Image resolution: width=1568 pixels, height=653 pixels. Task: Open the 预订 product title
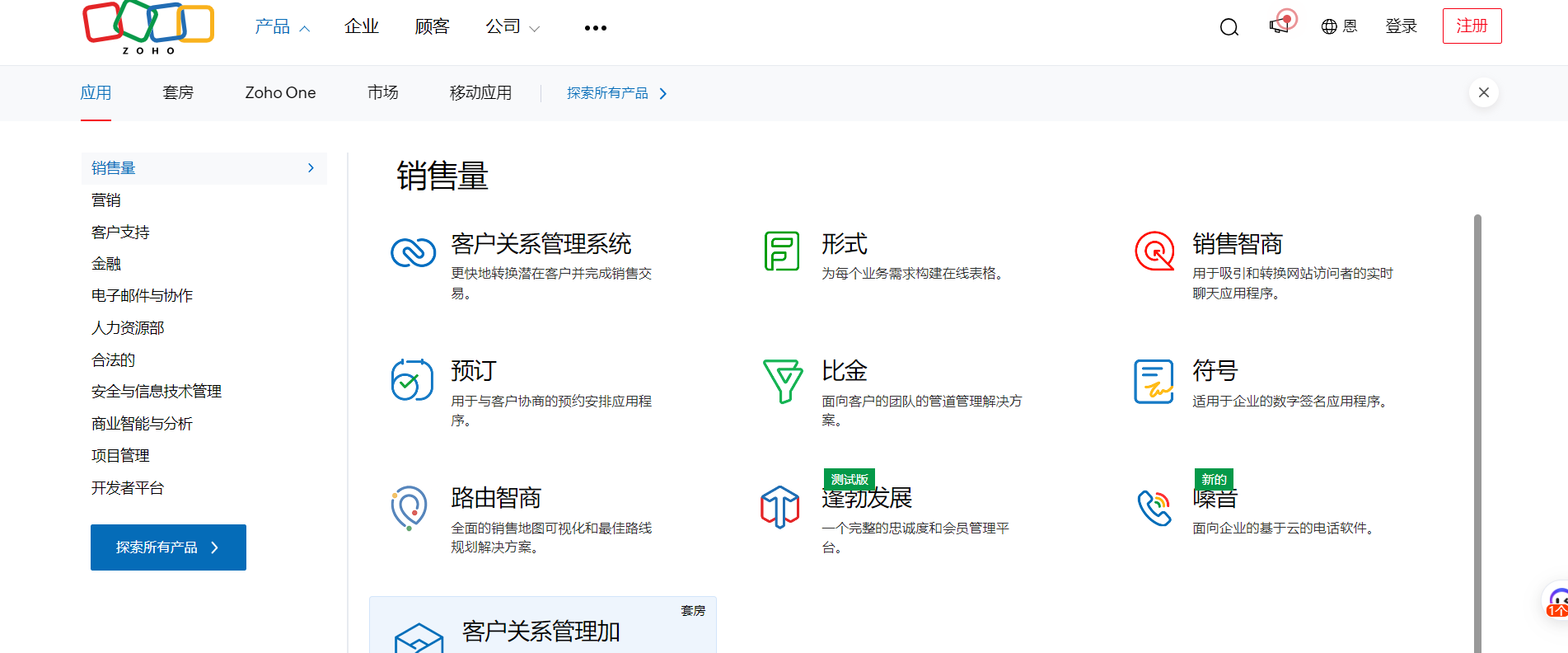point(474,371)
